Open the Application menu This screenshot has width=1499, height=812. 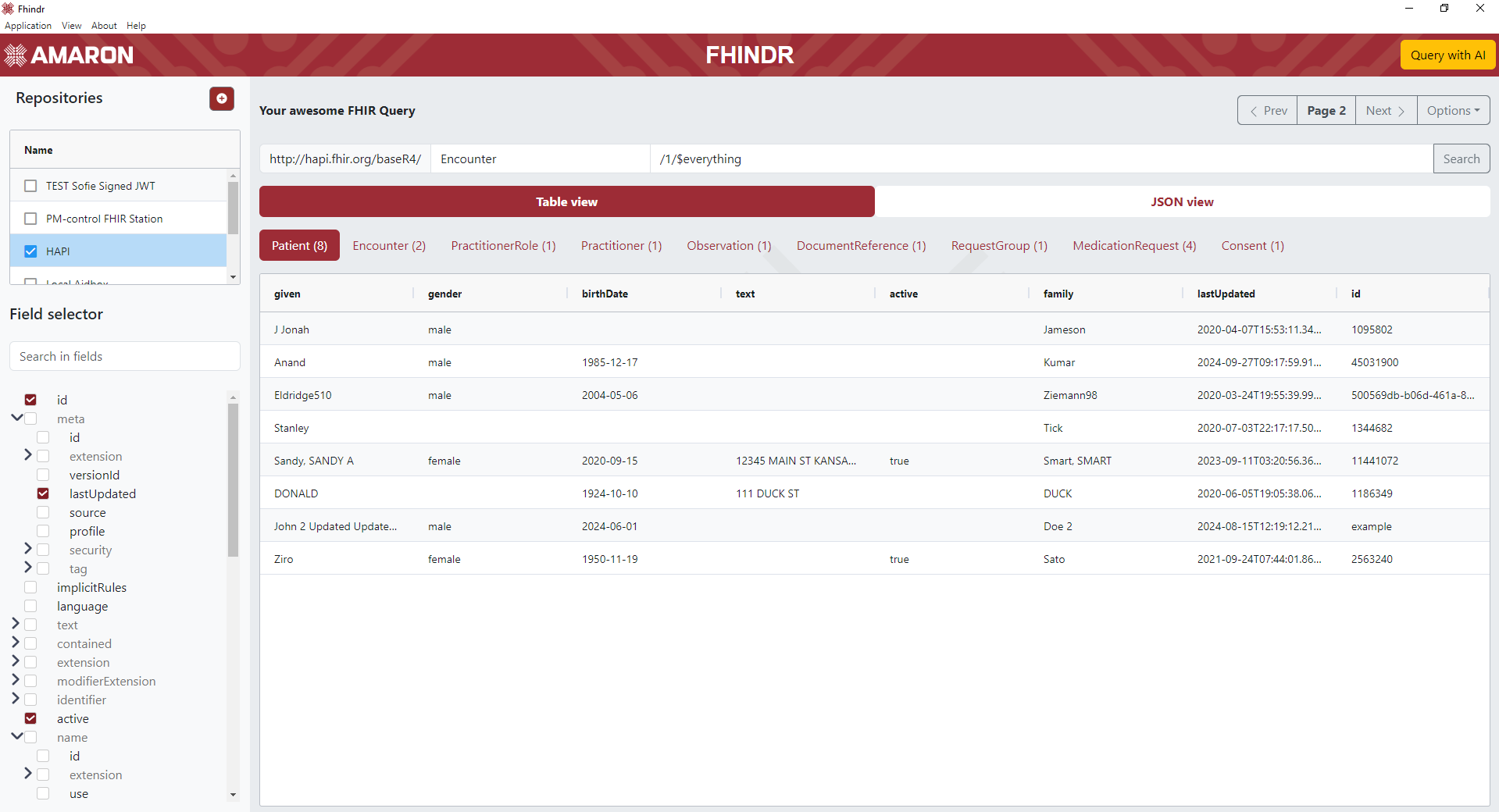coord(28,26)
